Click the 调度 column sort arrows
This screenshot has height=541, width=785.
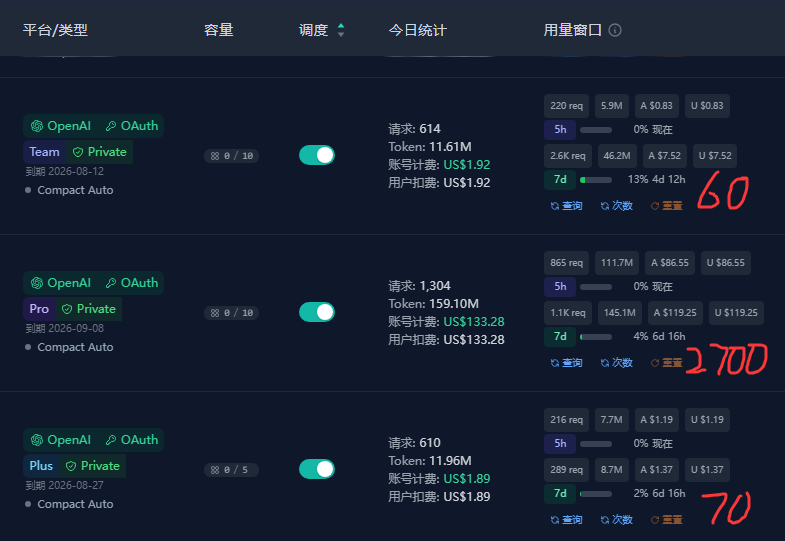pyautogui.click(x=341, y=30)
